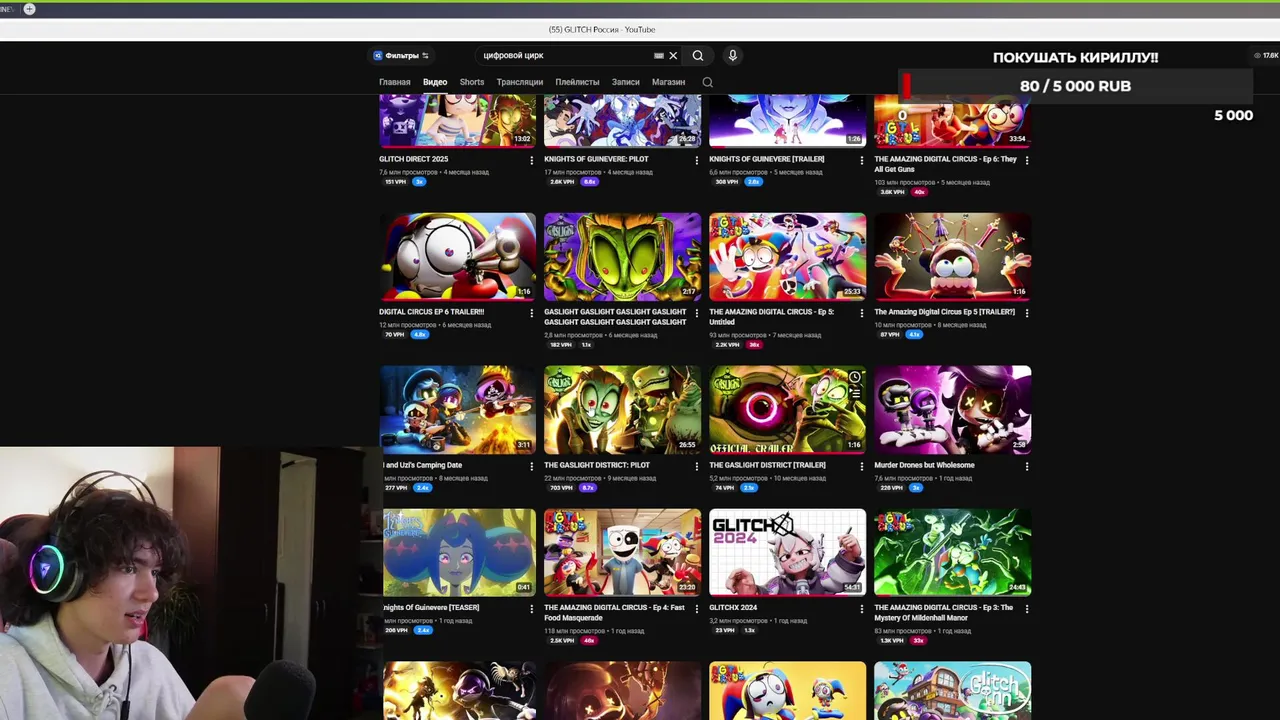Click the ПОКУШАТЬ КИРИЛЛУ!! donation goal title
The height and width of the screenshot is (720, 1280).
click(x=1075, y=58)
